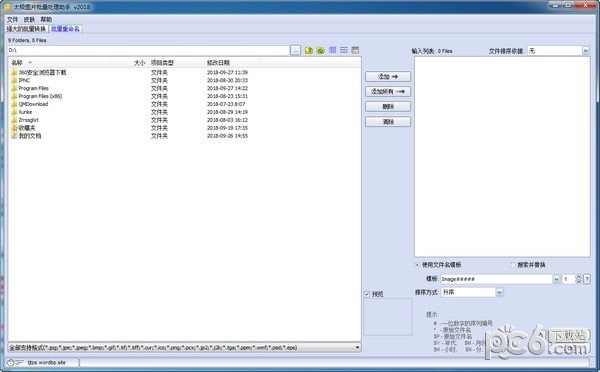600x372 pixels.
Task: Click the folder icon of 收藏夹
Action: click(x=14, y=128)
